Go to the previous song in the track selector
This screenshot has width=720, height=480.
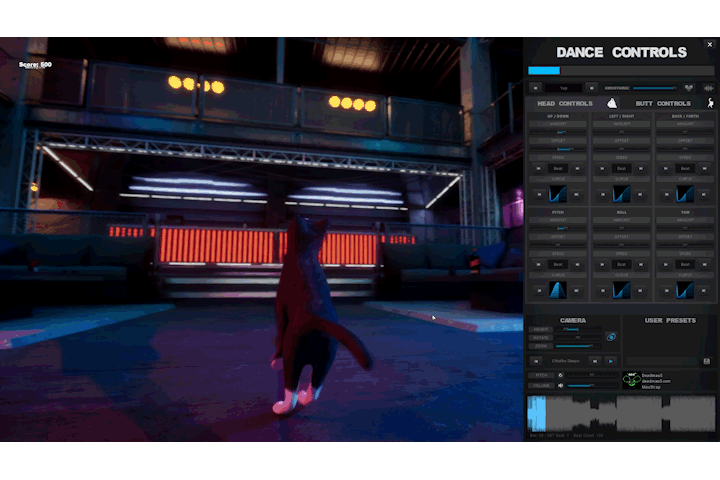pyautogui.click(x=535, y=361)
